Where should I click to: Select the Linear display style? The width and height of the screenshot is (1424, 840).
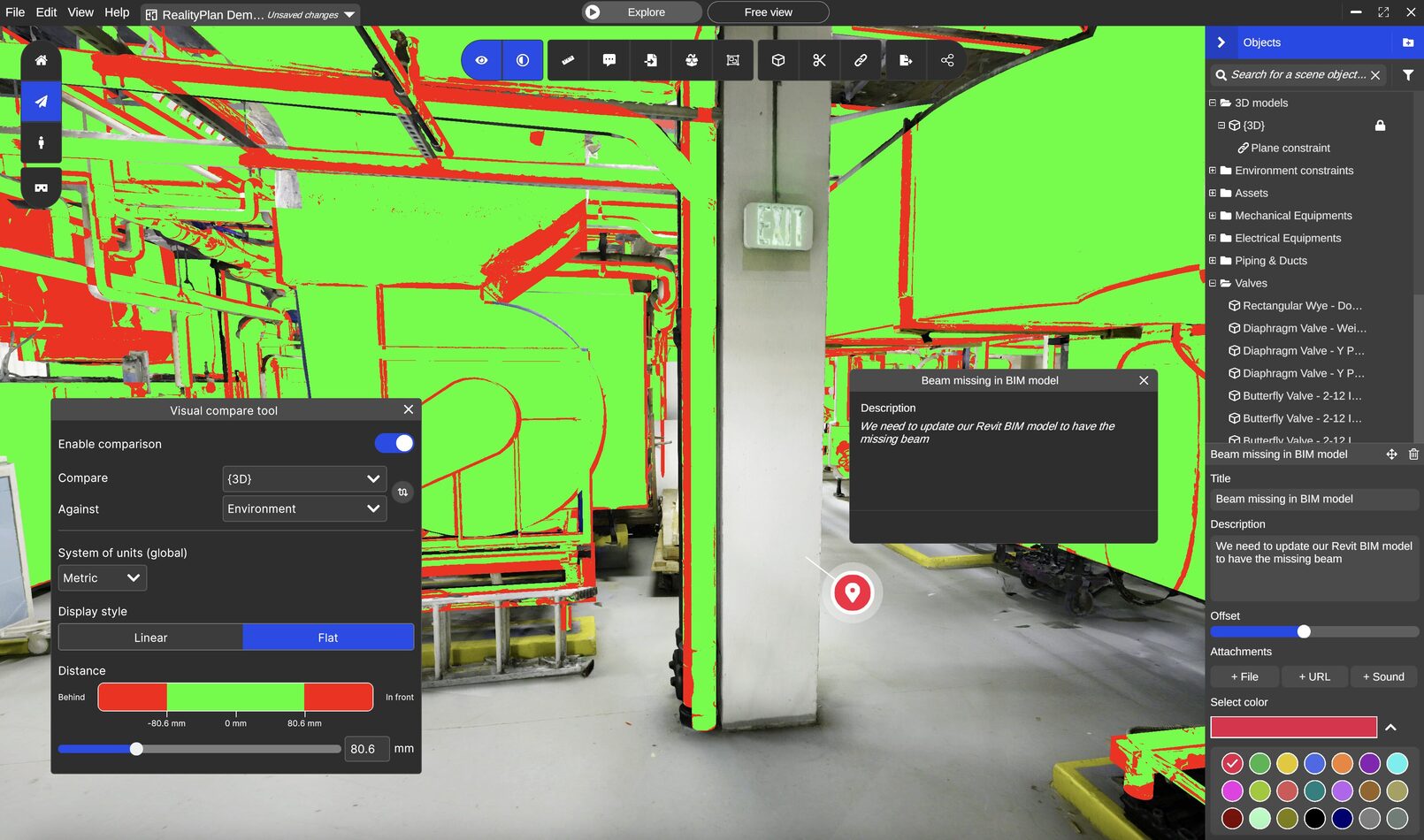click(x=150, y=638)
